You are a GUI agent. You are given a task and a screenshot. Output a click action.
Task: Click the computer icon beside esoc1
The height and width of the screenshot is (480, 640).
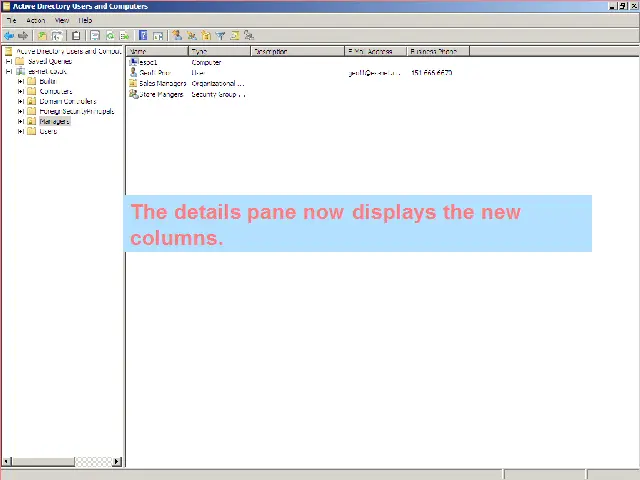(133, 62)
